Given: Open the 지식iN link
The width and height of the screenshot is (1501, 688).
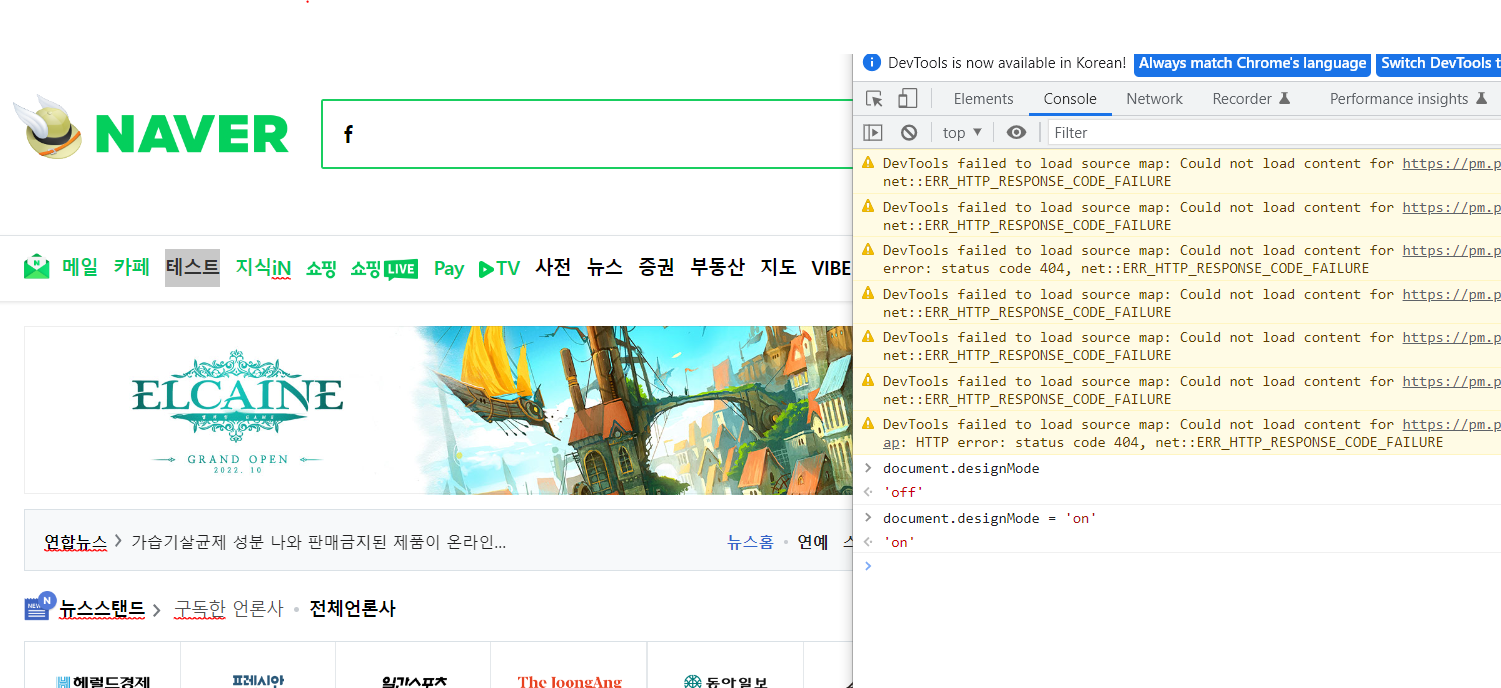Looking at the screenshot, I should click(x=263, y=267).
